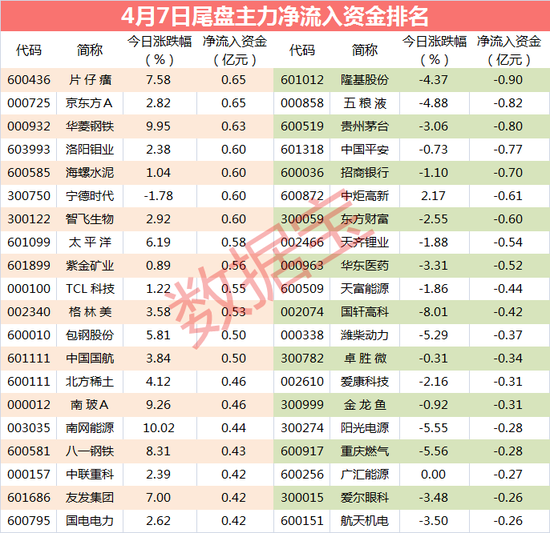Select stock name 洛阳钼业
The height and width of the screenshot is (533, 550).
90,149
